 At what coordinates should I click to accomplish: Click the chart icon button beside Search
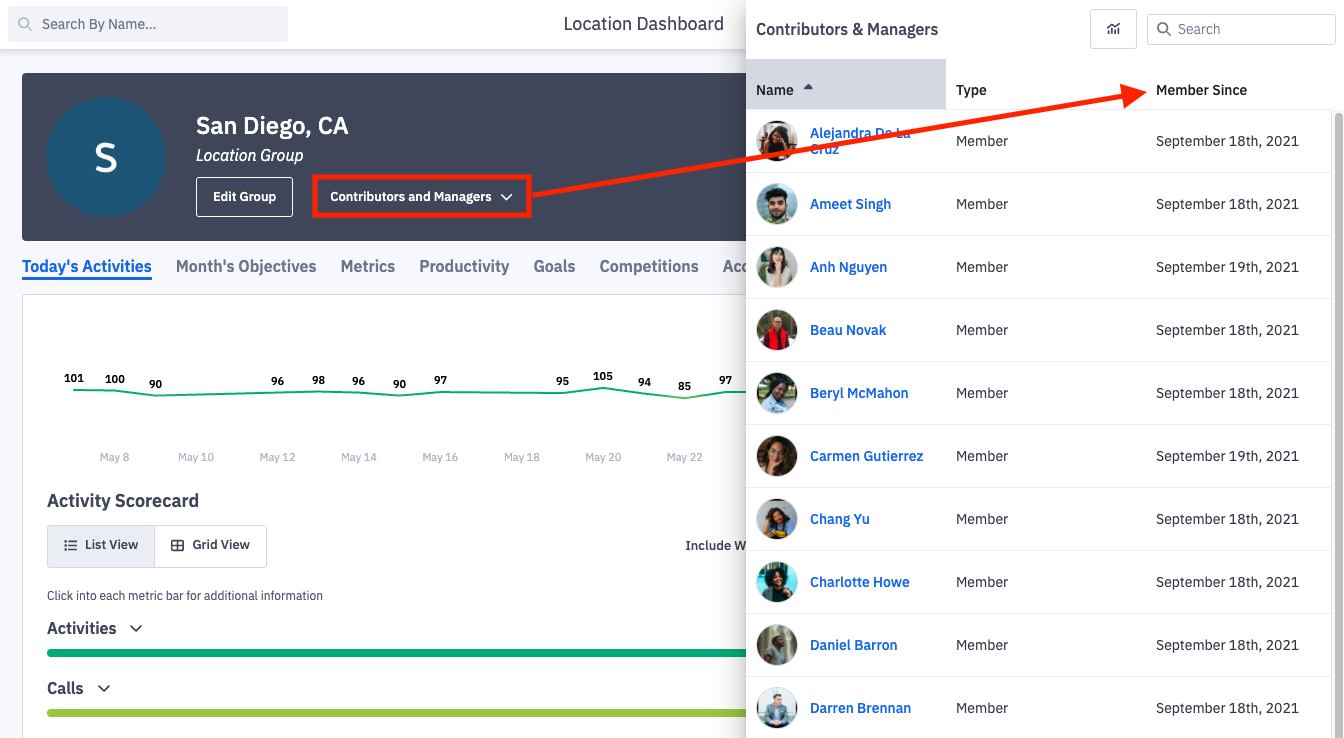click(1113, 29)
